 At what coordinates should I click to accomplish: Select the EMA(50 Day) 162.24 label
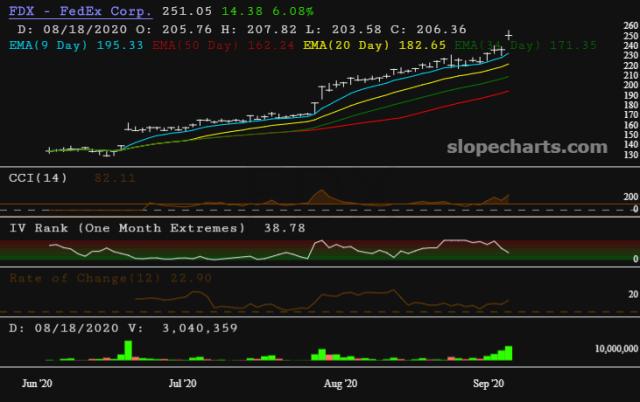223,45
